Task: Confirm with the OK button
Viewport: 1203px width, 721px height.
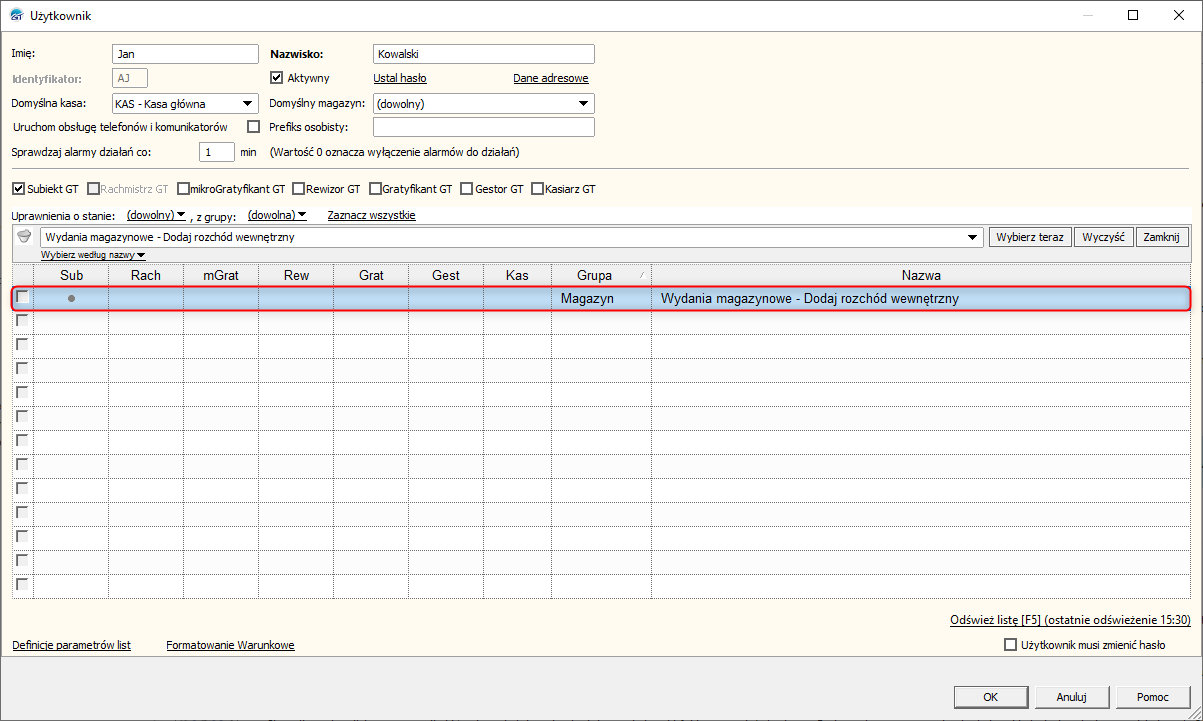Action: coord(990,697)
